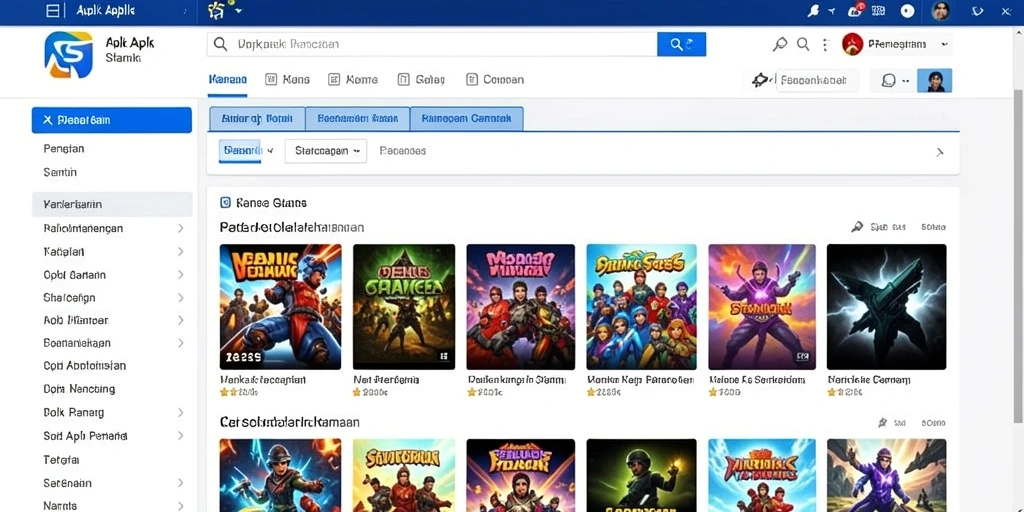This screenshot has height=512, width=1024.
Task: Click the magnifier icon inside search box
Action: tap(221, 44)
